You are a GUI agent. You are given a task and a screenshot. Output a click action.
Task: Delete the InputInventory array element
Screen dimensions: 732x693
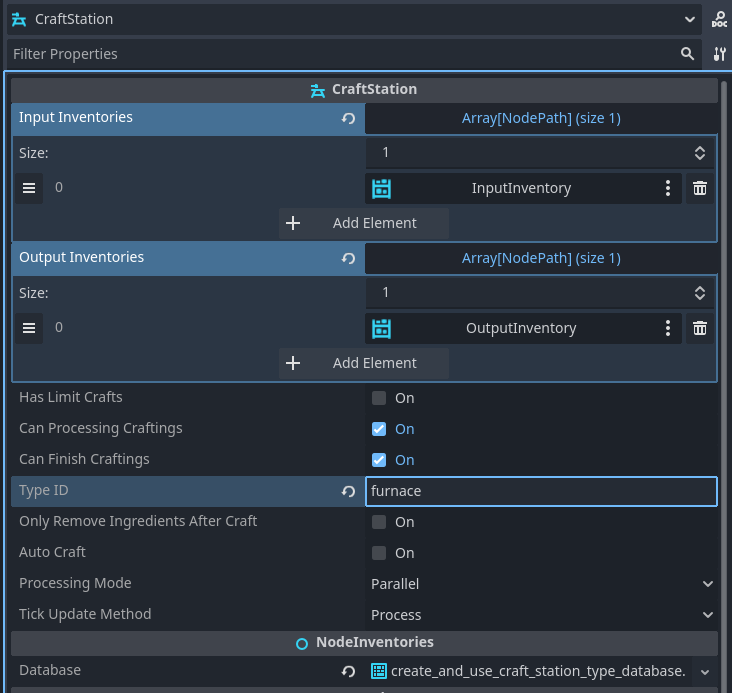click(x=699, y=188)
